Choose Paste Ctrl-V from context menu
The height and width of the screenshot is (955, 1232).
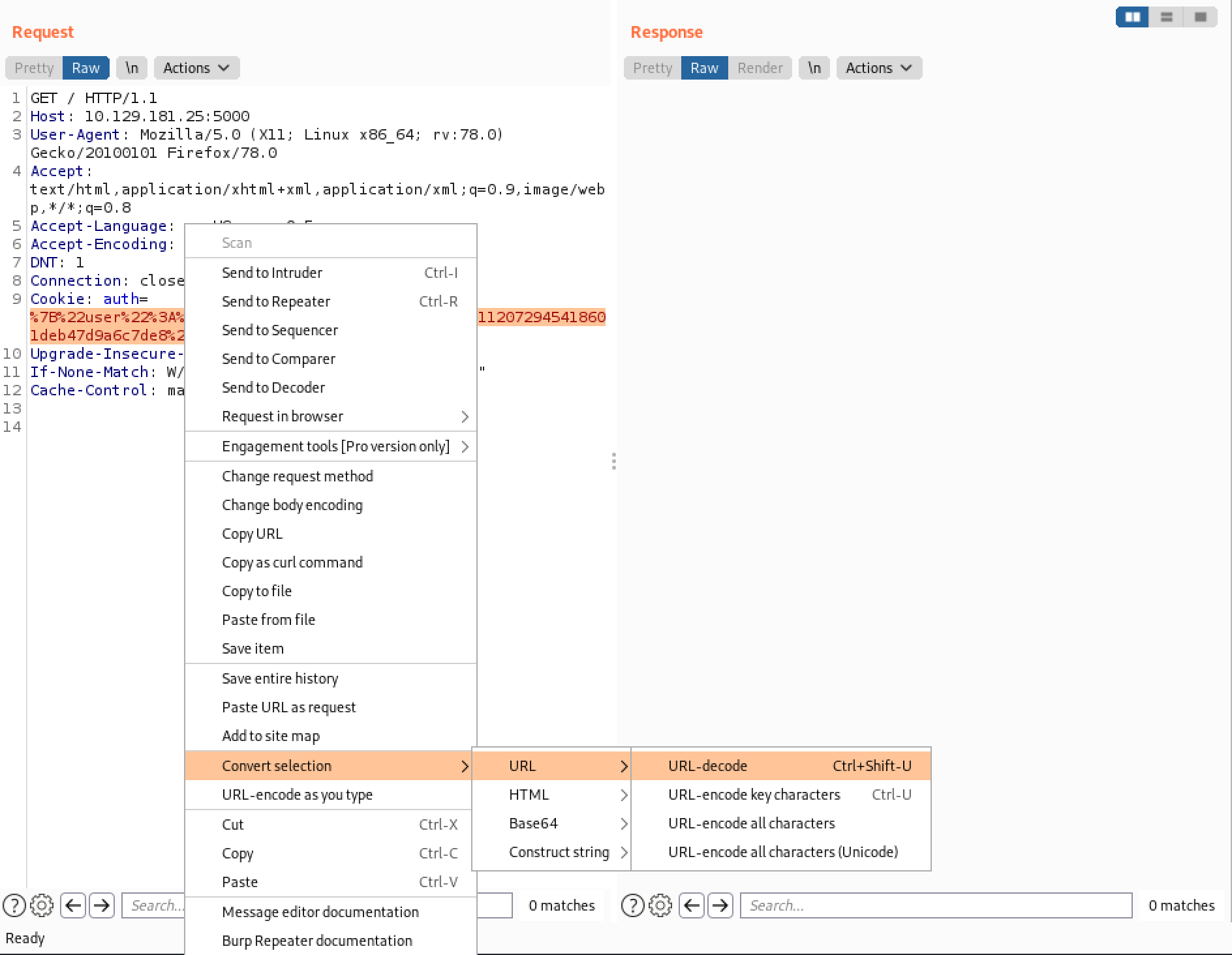tap(331, 882)
